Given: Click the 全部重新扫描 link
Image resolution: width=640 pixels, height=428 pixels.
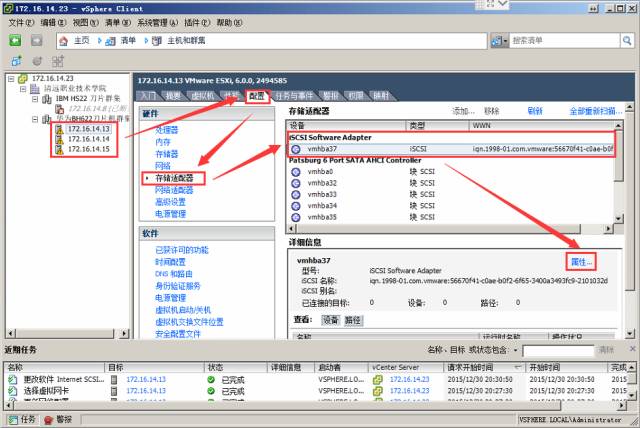Looking at the screenshot, I should [x=596, y=111].
